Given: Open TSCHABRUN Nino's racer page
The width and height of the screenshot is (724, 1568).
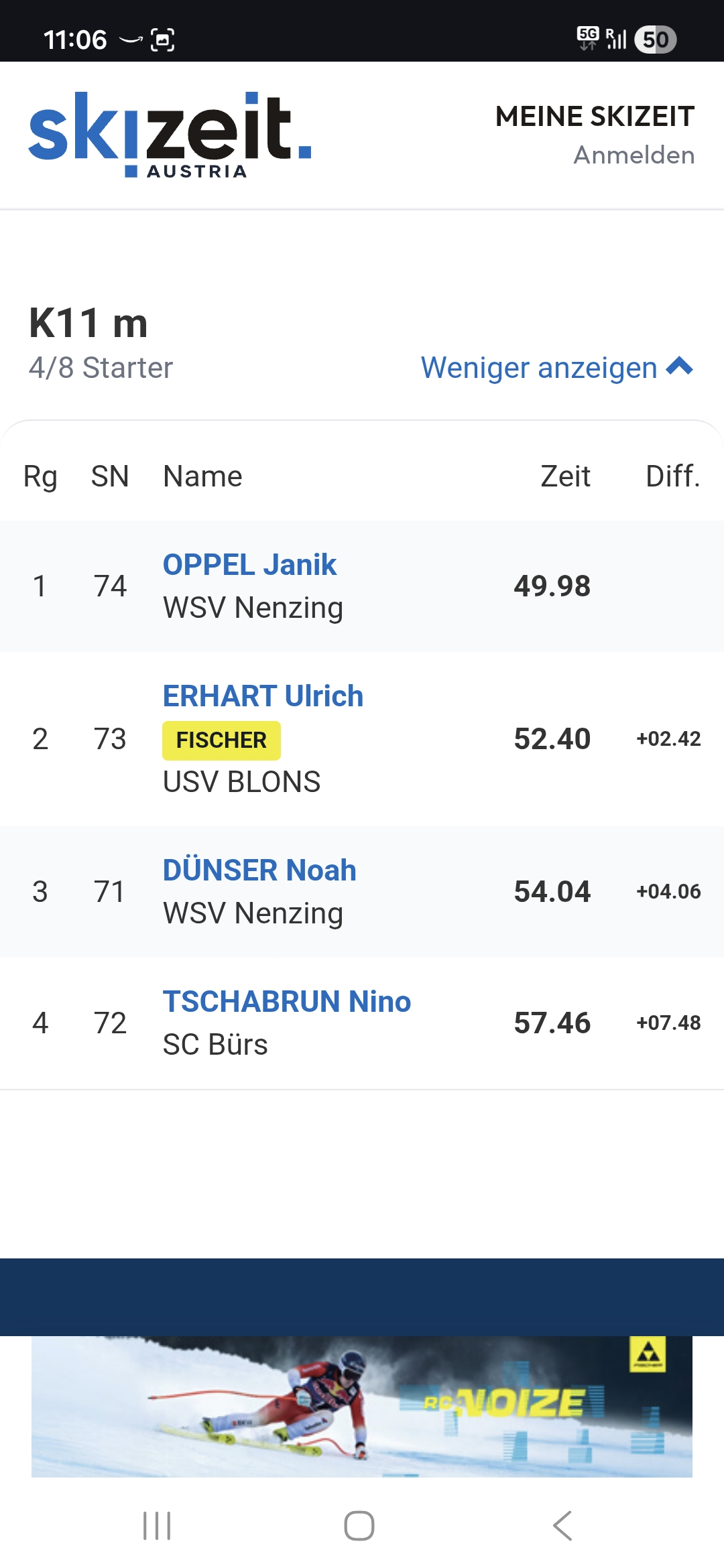Looking at the screenshot, I should coord(287,1002).
